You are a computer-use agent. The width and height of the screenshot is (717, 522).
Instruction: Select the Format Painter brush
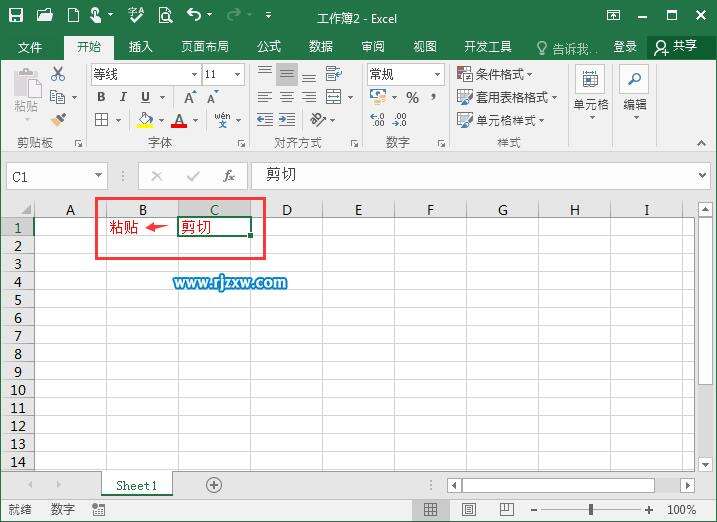click(58, 120)
